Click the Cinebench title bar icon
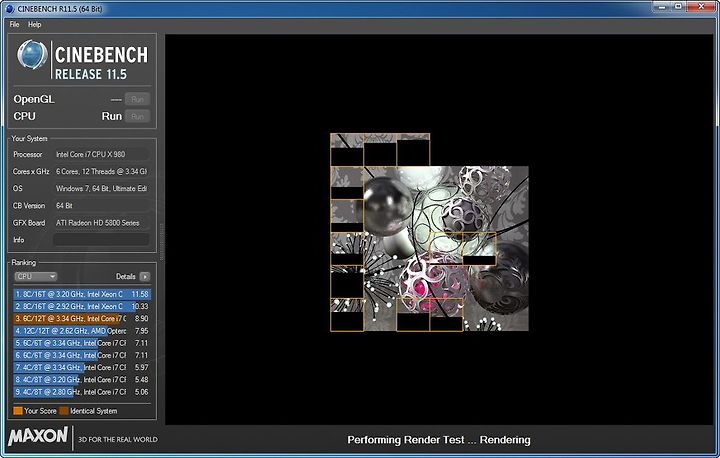The width and height of the screenshot is (720, 458). tap(10, 9)
